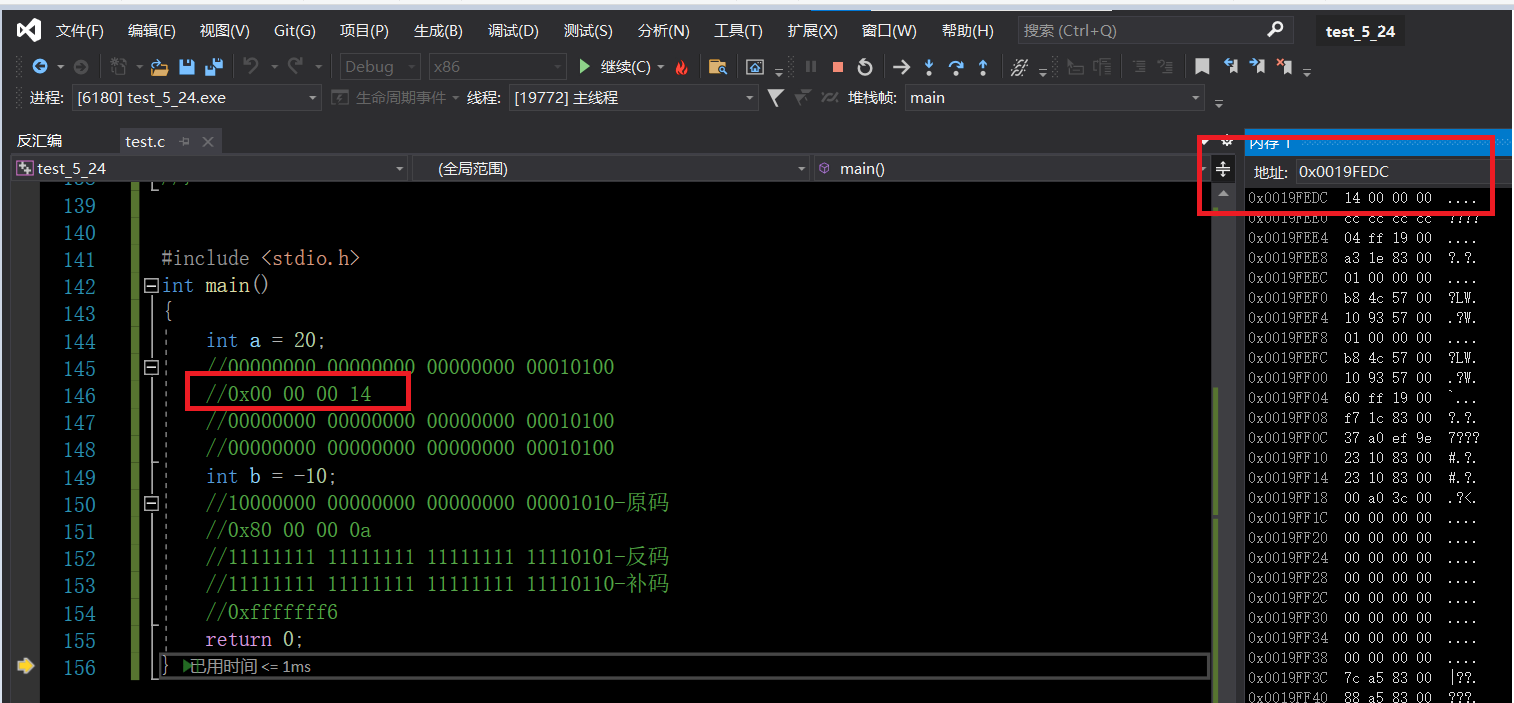Click the 生命周期事件 button
Image resolution: width=1514 pixels, height=703 pixels.
[394, 98]
